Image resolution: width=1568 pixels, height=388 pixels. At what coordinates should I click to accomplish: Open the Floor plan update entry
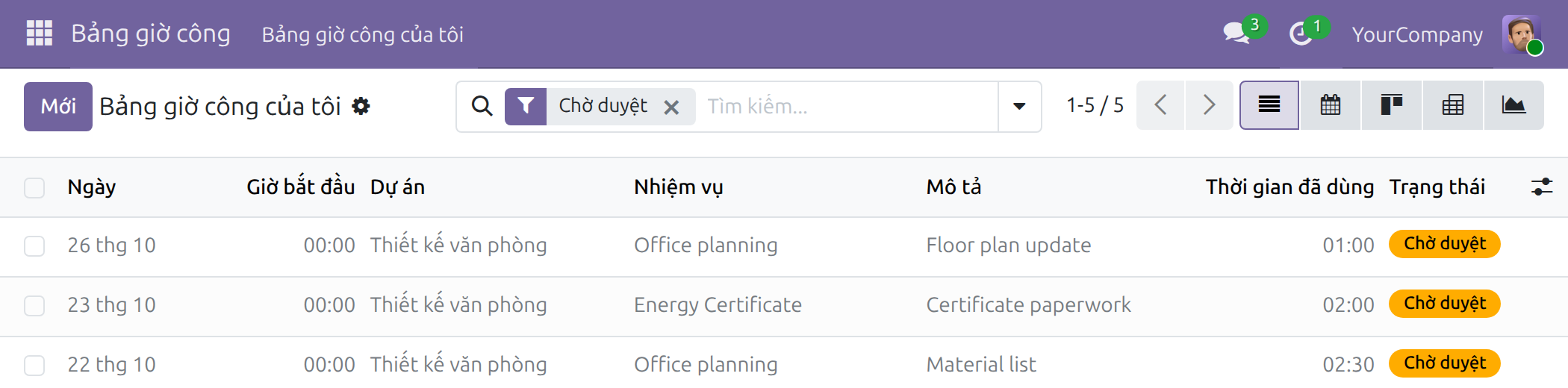[1009, 245]
